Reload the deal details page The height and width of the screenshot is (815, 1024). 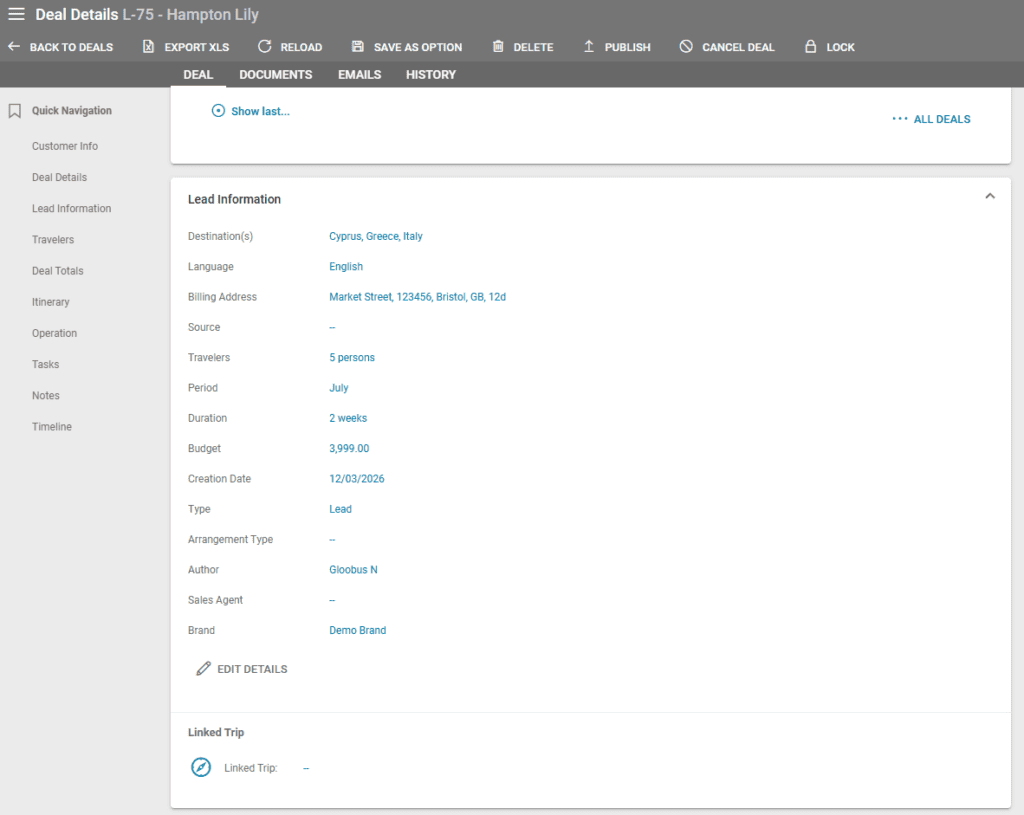click(264, 47)
